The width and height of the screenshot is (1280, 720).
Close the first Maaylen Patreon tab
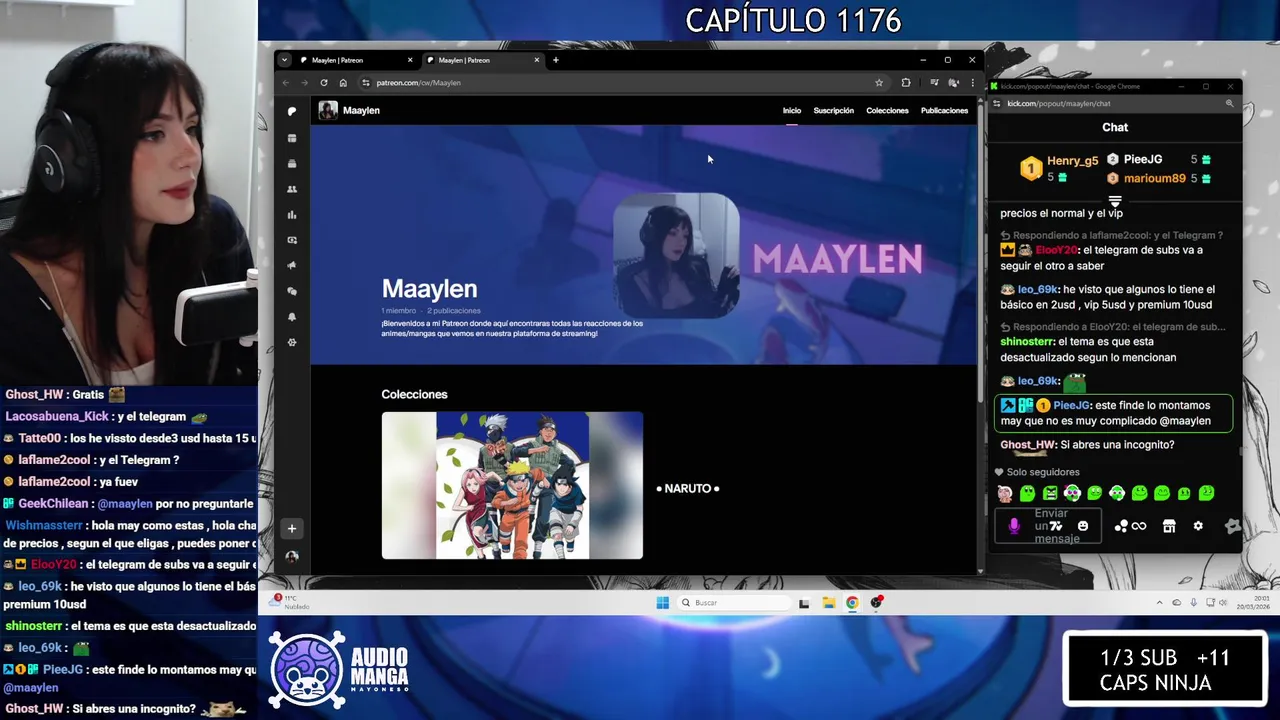(x=410, y=60)
